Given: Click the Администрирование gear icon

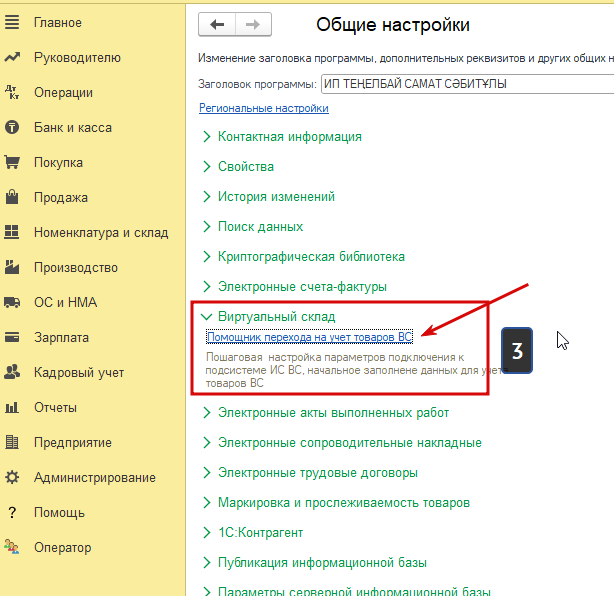Looking at the screenshot, I should pyautogui.click(x=12, y=477).
